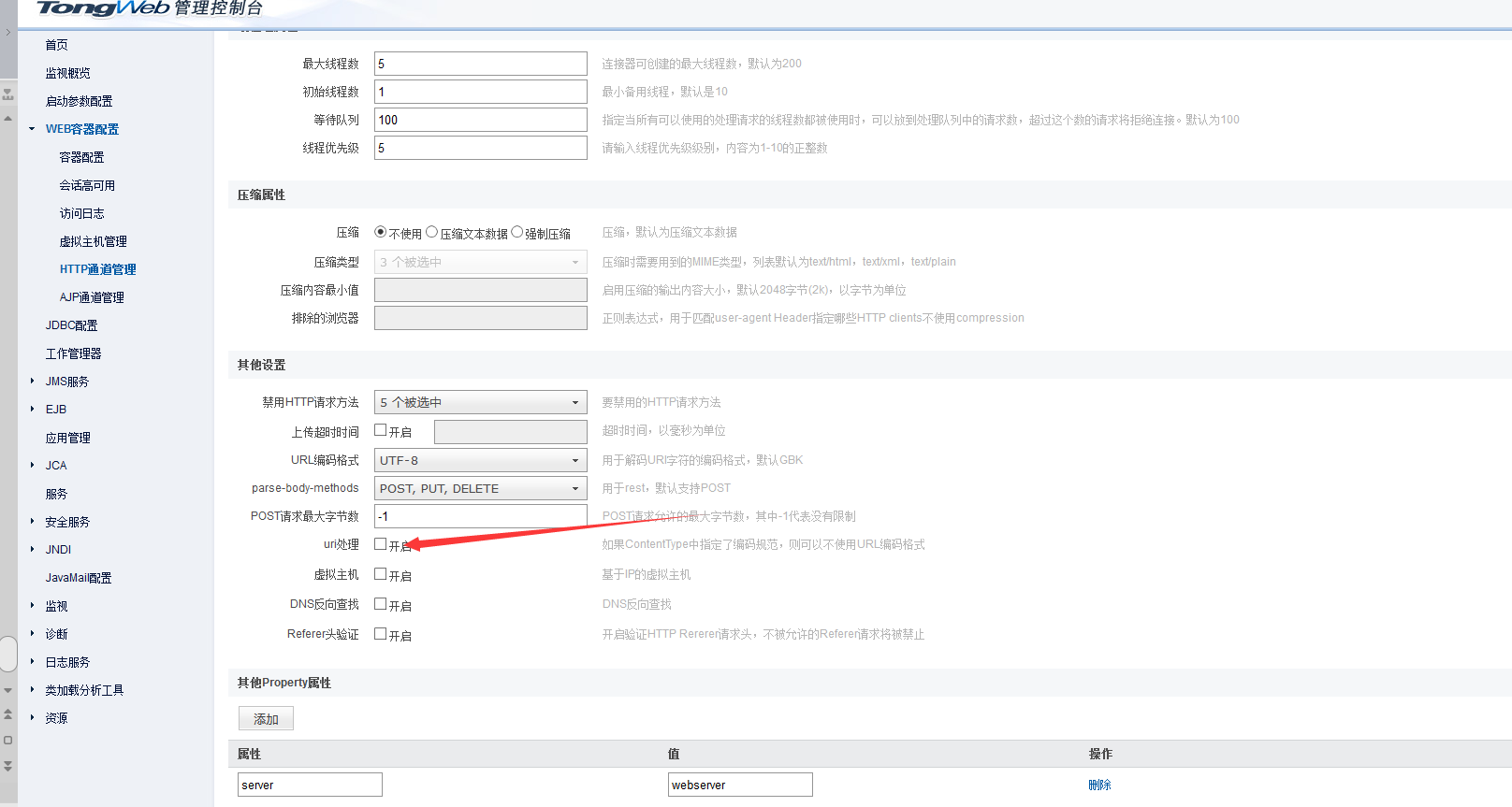Click the expand chevron at top-left edge
This screenshot has width=1512, height=807.
(8, 32)
